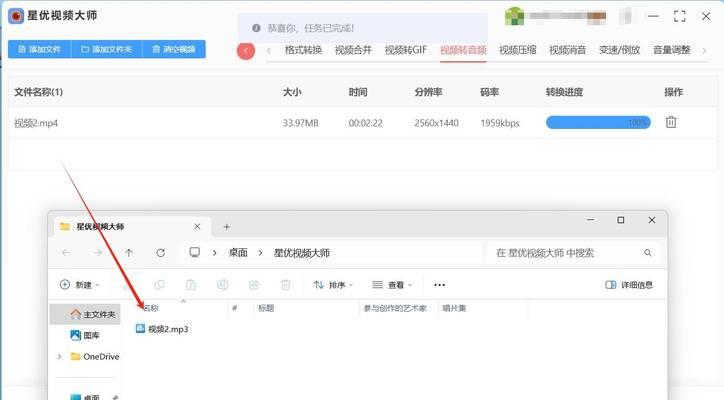724x400 pixels.
Task: Toggle the 详细信息 details pane
Action: tap(629, 285)
